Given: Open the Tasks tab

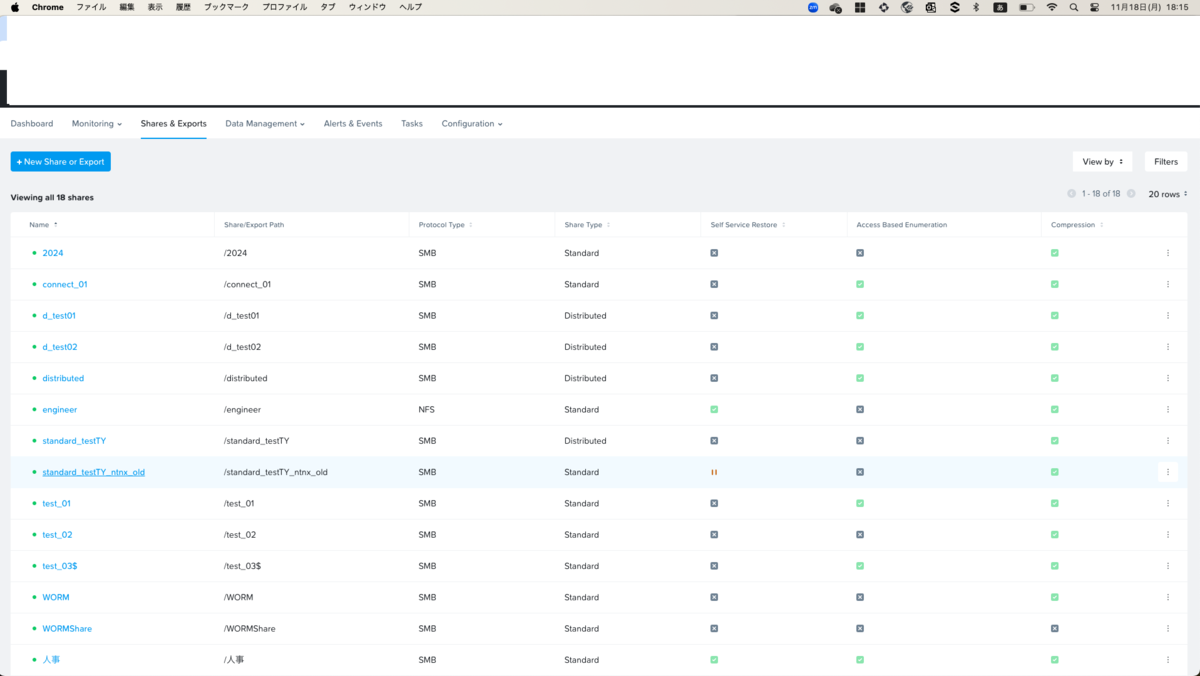Looking at the screenshot, I should coord(412,124).
